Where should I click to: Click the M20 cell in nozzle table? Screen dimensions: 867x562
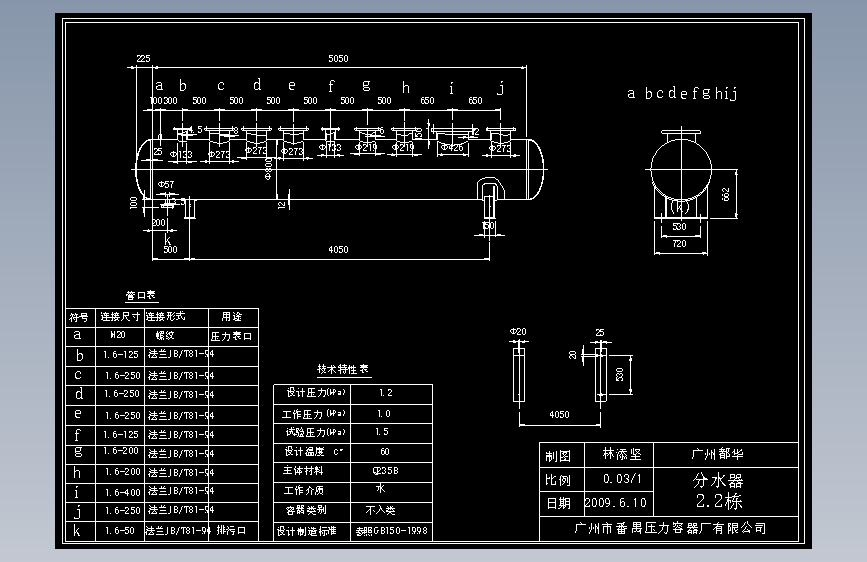coord(118,335)
